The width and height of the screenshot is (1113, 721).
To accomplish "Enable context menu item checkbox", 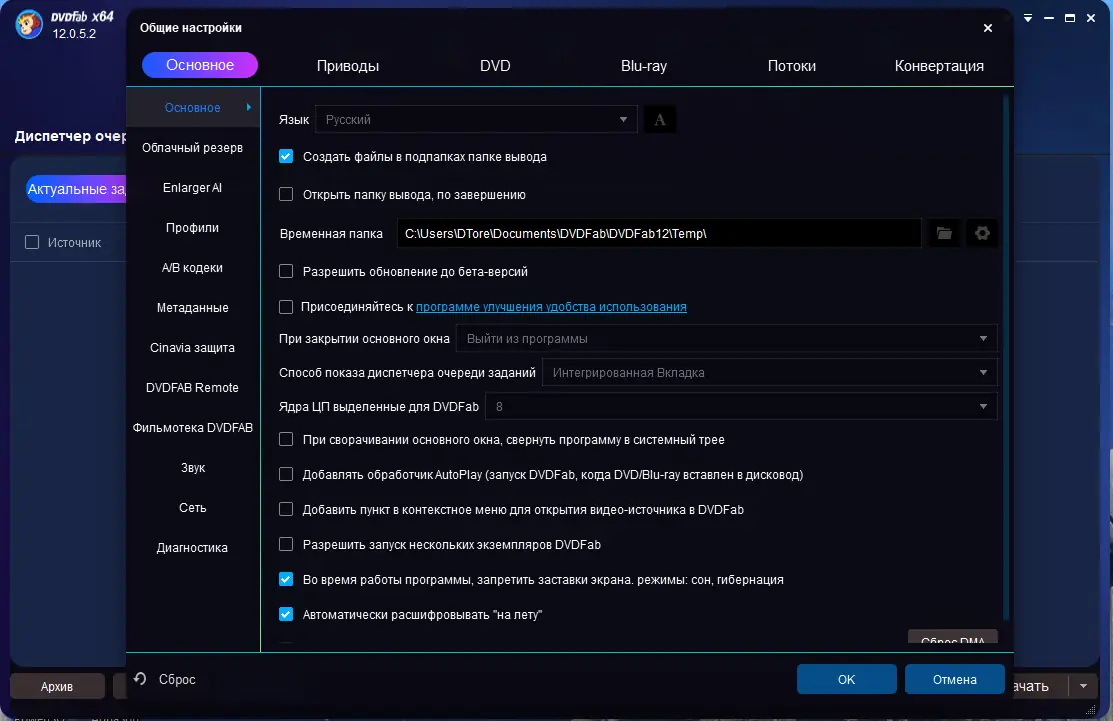I will tap(286, 509).
